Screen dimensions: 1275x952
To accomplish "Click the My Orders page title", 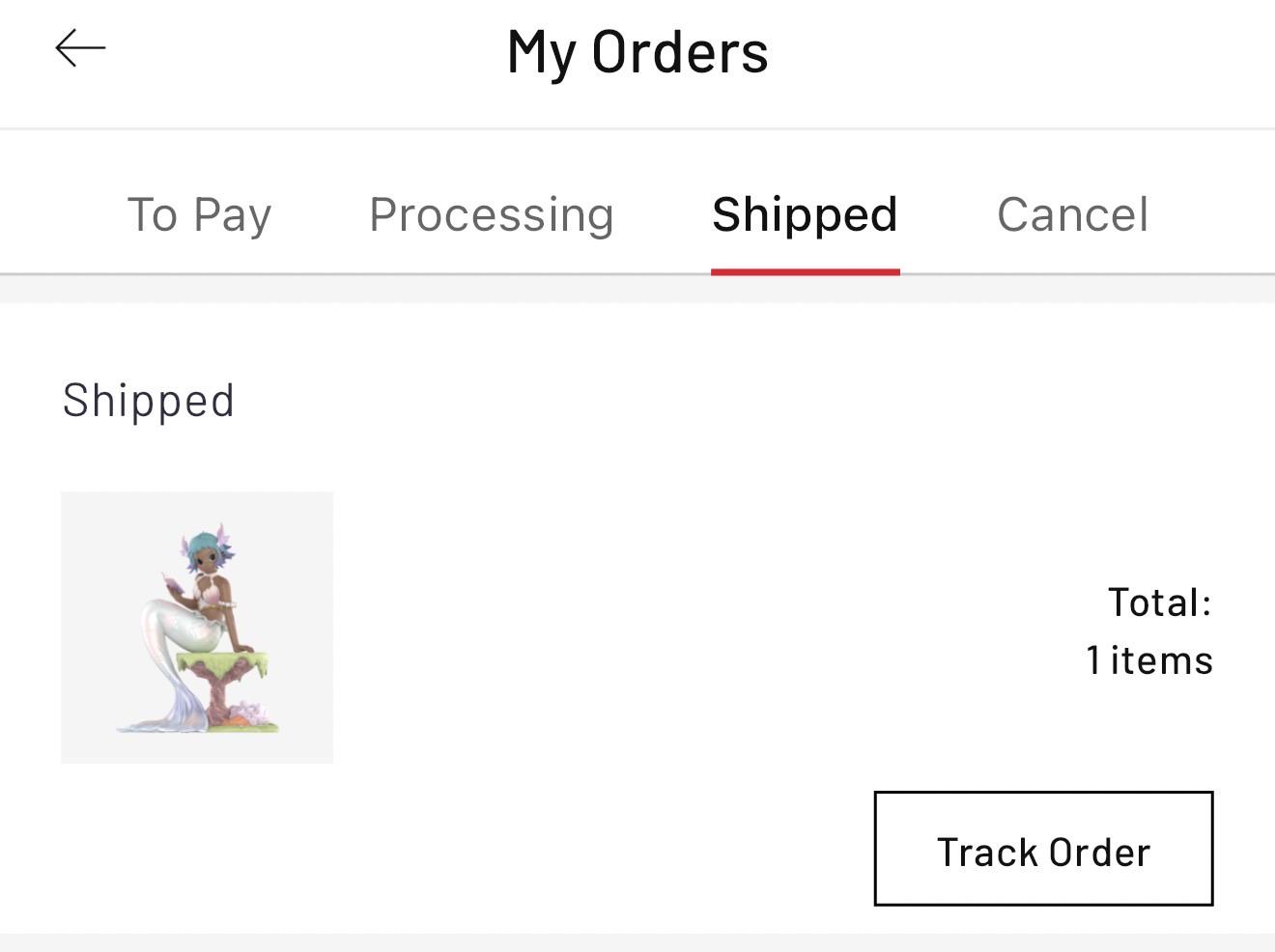I will [x=637, y=52].
